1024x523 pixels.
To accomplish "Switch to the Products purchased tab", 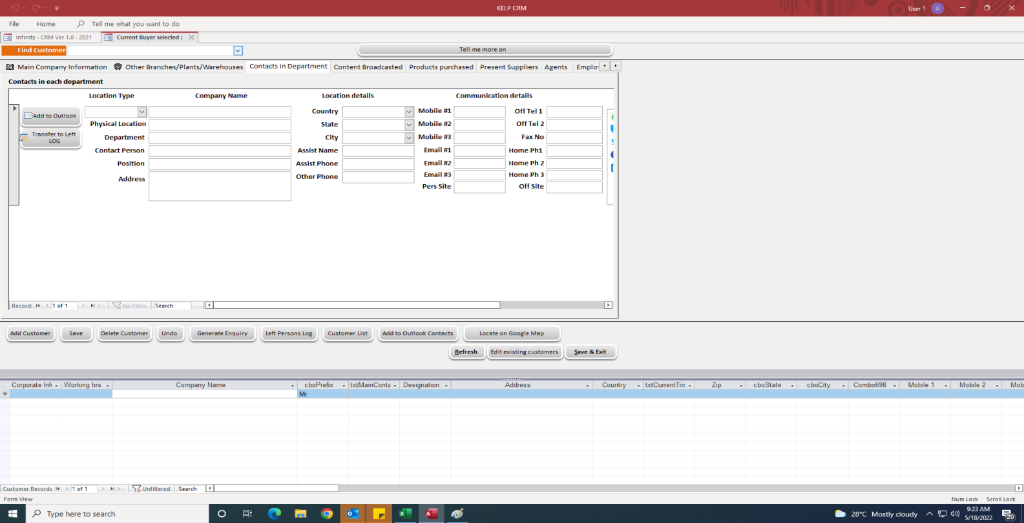I will 441,67.
